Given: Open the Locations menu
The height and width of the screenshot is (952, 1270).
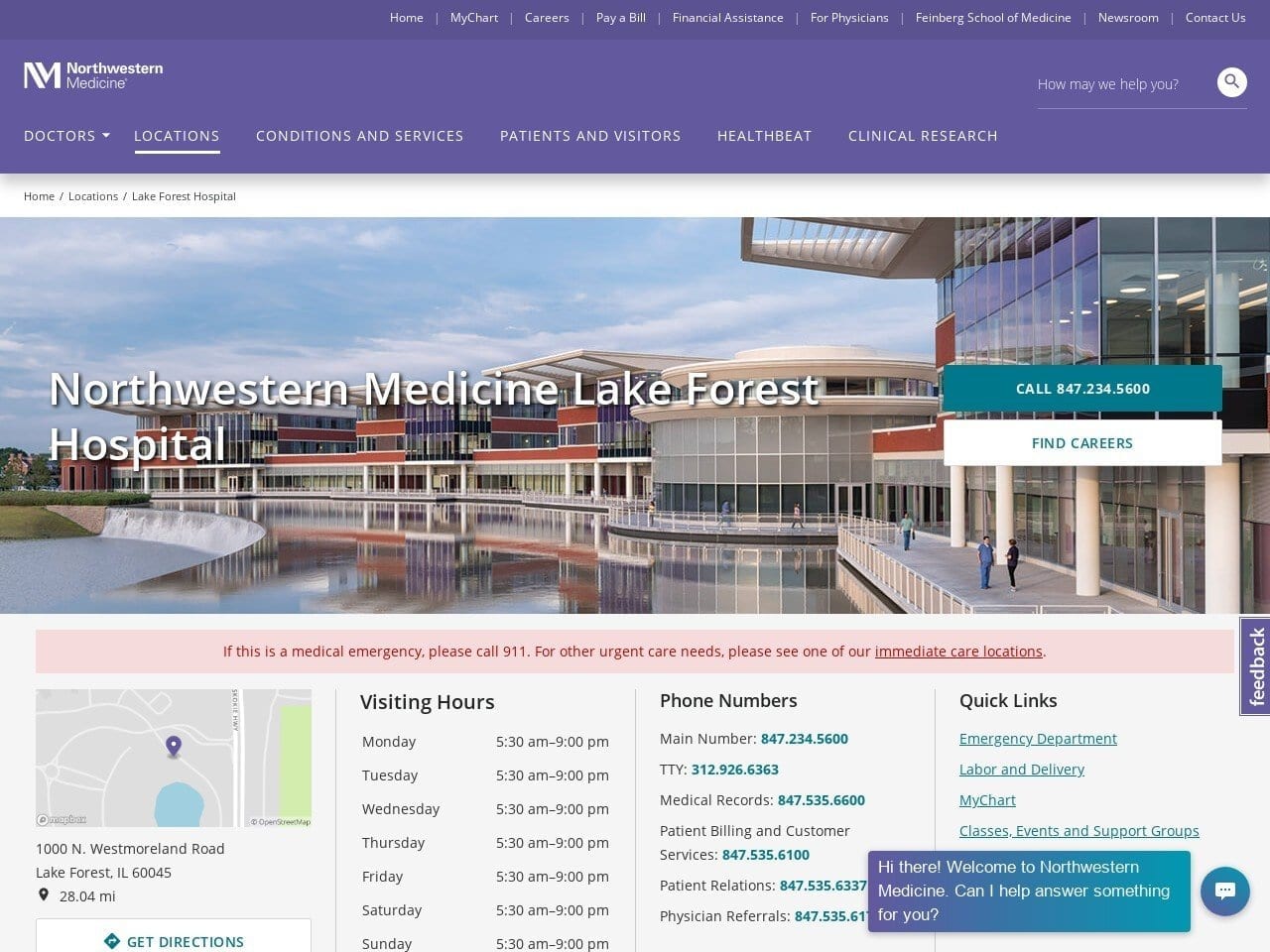Looking at the screenshot, I should pos(177,136).
